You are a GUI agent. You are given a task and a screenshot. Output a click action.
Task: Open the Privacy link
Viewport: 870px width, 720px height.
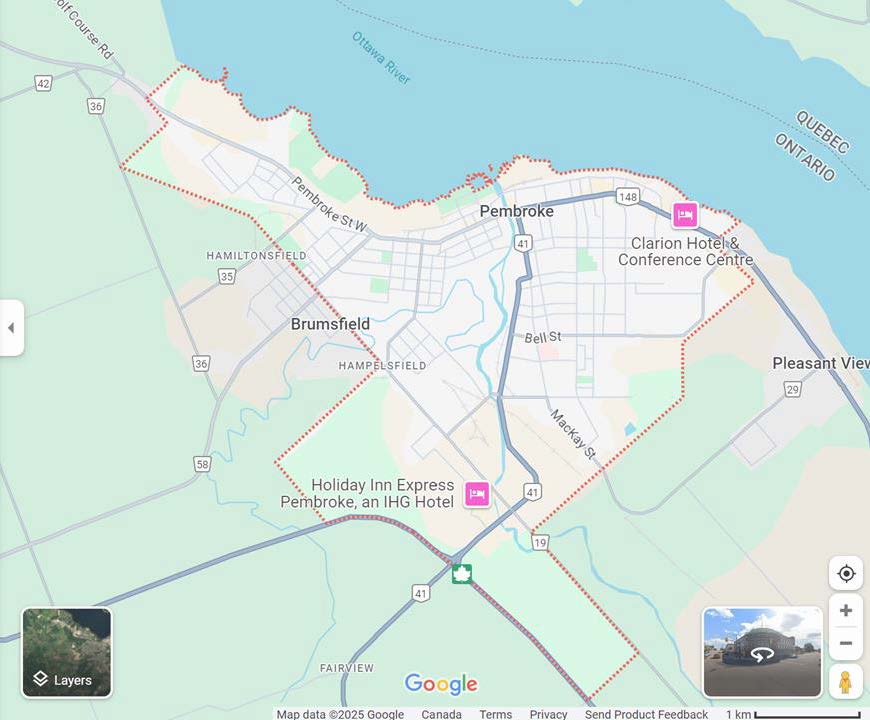tap(549, 714)
